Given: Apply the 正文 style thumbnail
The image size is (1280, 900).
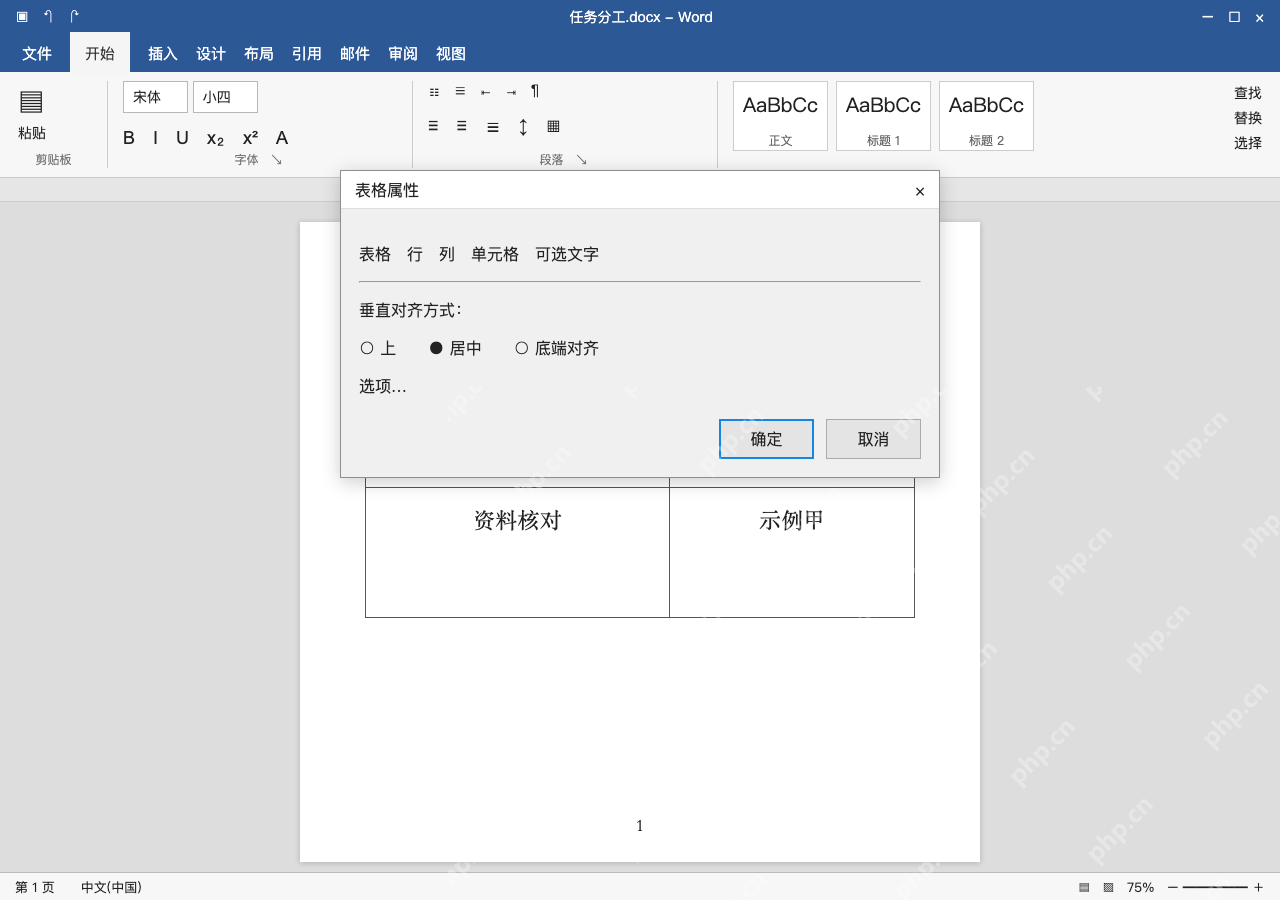Looking at the screenshot, I should point(780,116).
